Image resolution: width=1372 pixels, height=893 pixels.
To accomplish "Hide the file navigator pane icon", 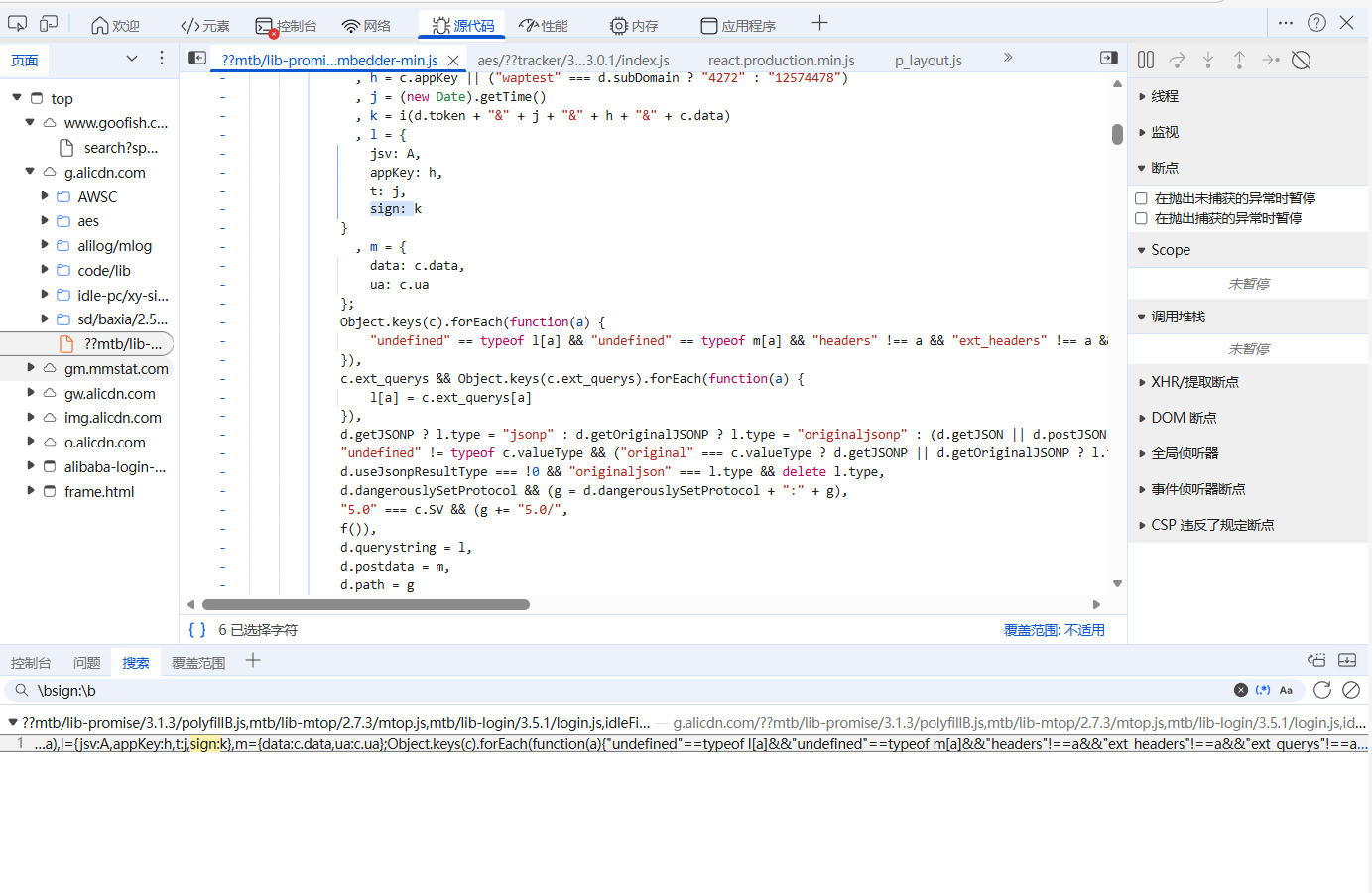I will click(x=197, y=59).
